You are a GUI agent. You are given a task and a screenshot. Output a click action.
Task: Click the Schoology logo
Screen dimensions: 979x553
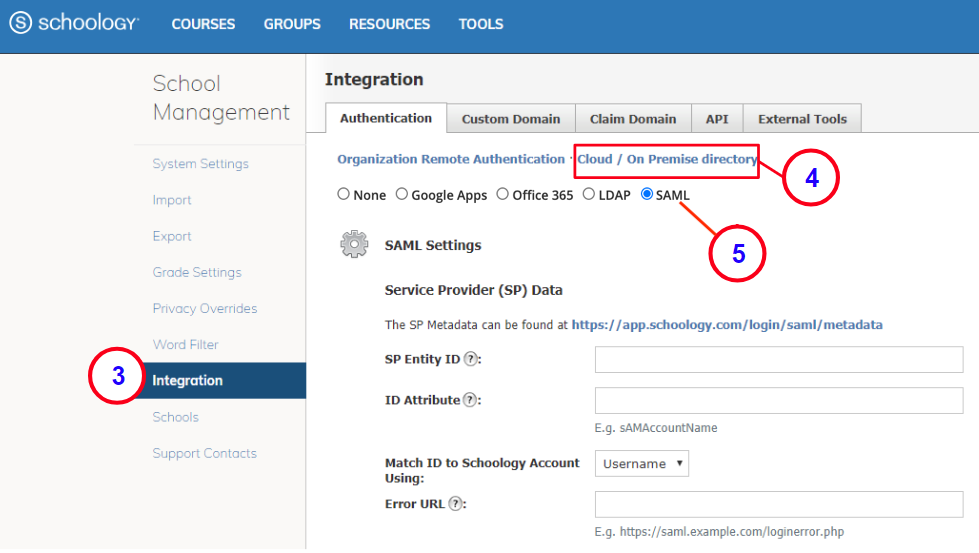(x=74, y=23)
